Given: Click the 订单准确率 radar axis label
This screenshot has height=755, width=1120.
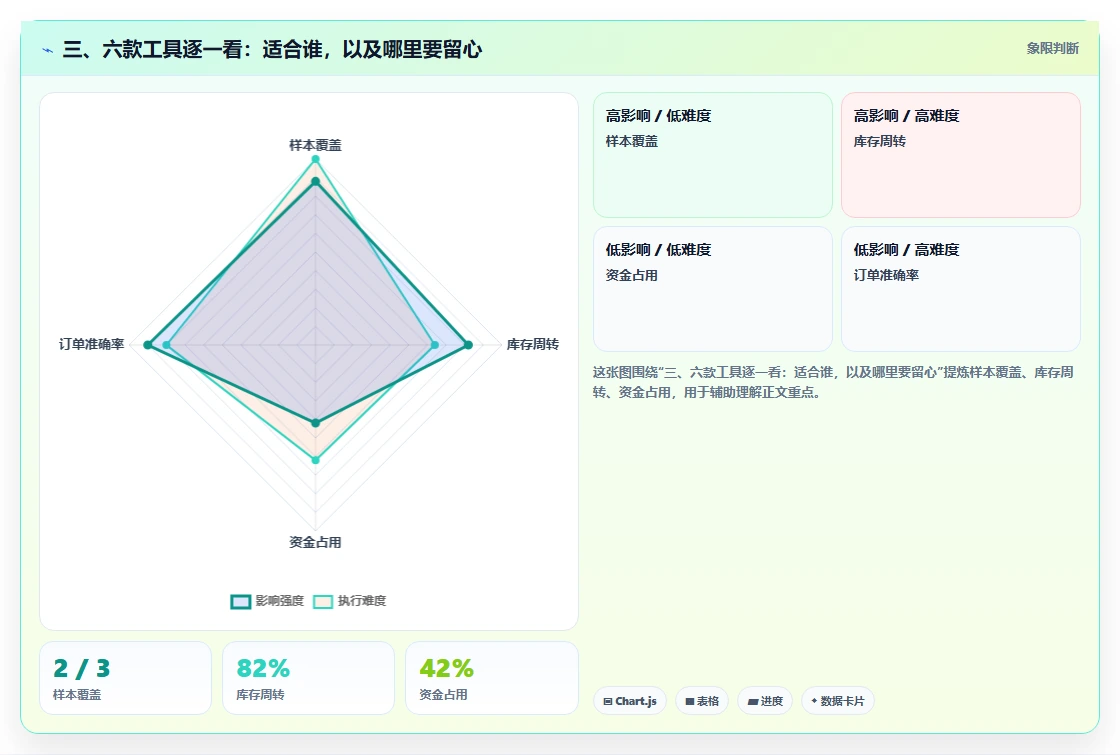Looking at the screenshot, I should pyautogui.click(x=91, y=344).
